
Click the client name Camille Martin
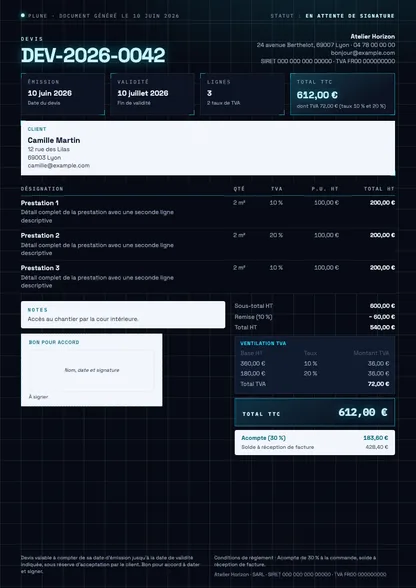[54, 140]
